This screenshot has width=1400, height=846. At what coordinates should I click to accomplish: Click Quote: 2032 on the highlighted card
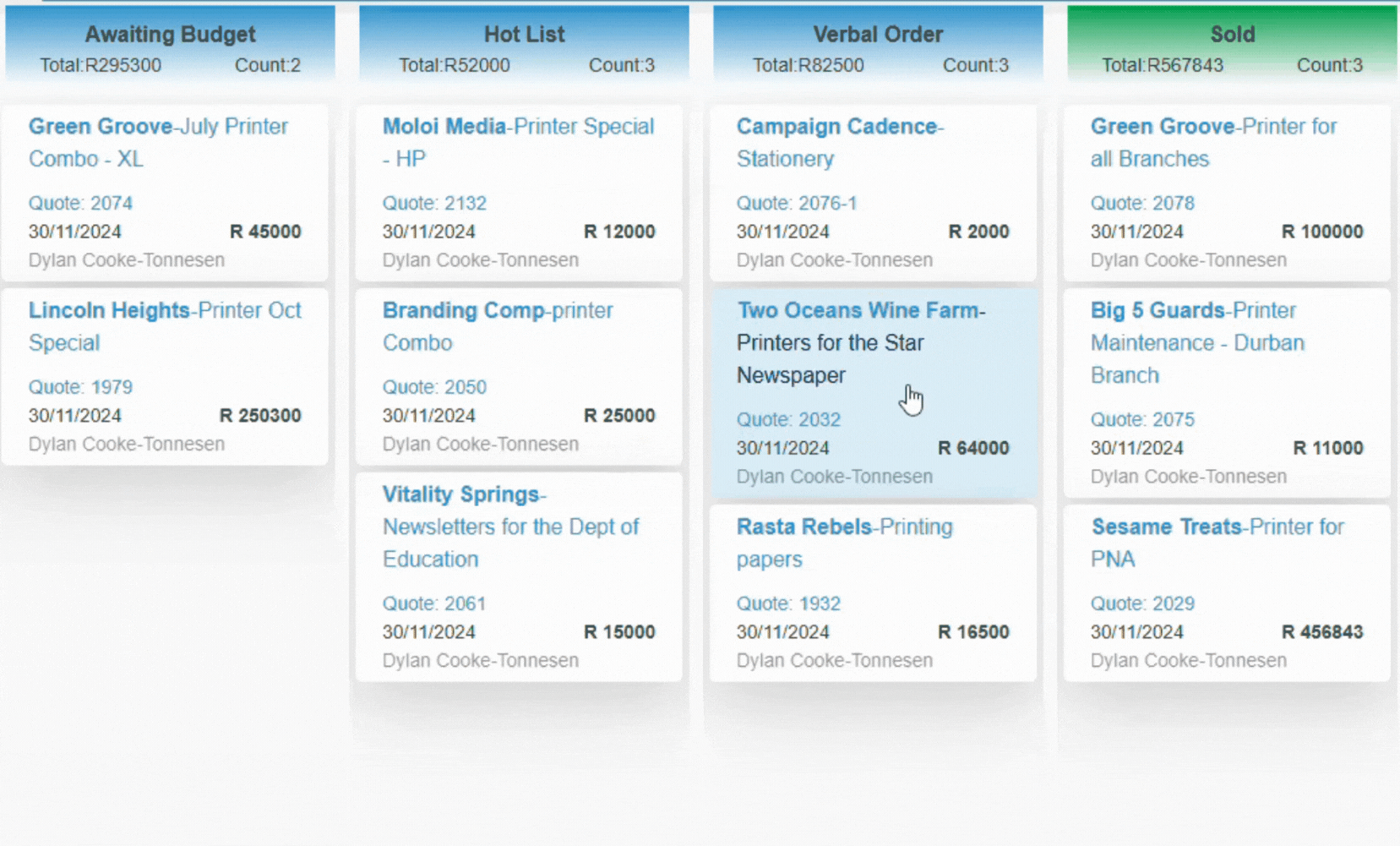tap(788, 420)
